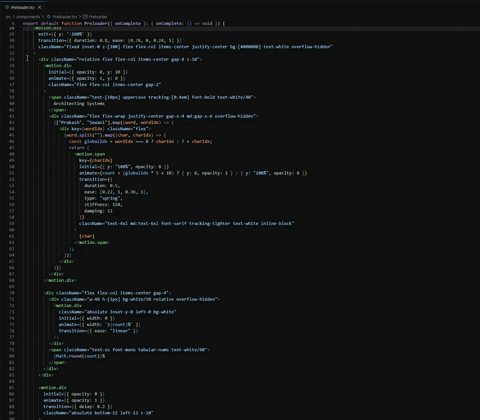Open the Preloader symbol breadcrumb
Viewport: 480px width, 420px height.
click(98, 17)
